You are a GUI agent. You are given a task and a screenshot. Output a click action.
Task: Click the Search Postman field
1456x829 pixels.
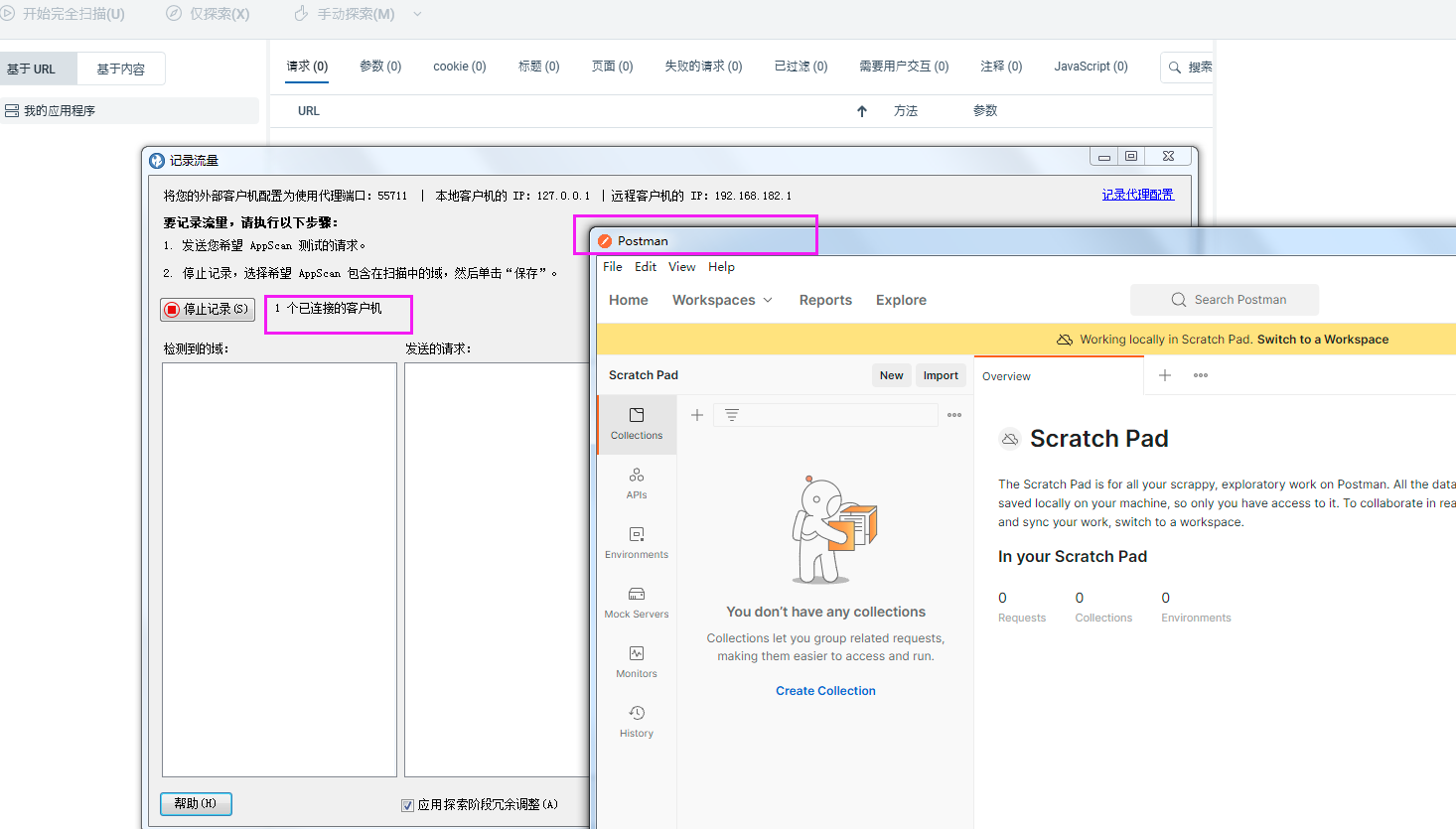(1225, 300)
